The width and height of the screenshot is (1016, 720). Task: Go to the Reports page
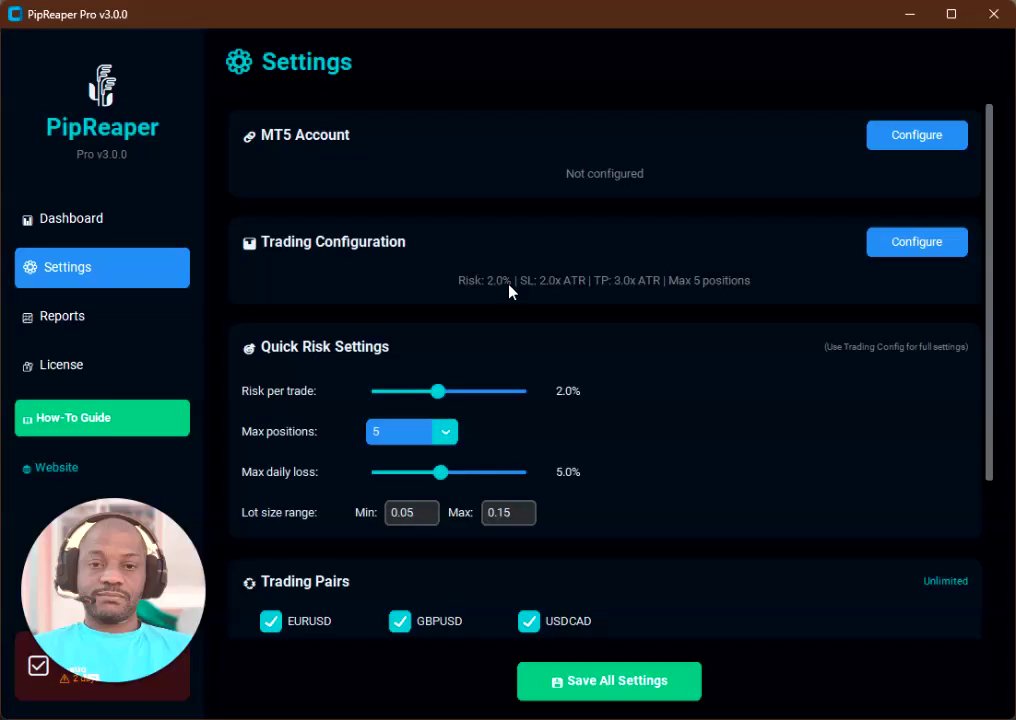102,316
